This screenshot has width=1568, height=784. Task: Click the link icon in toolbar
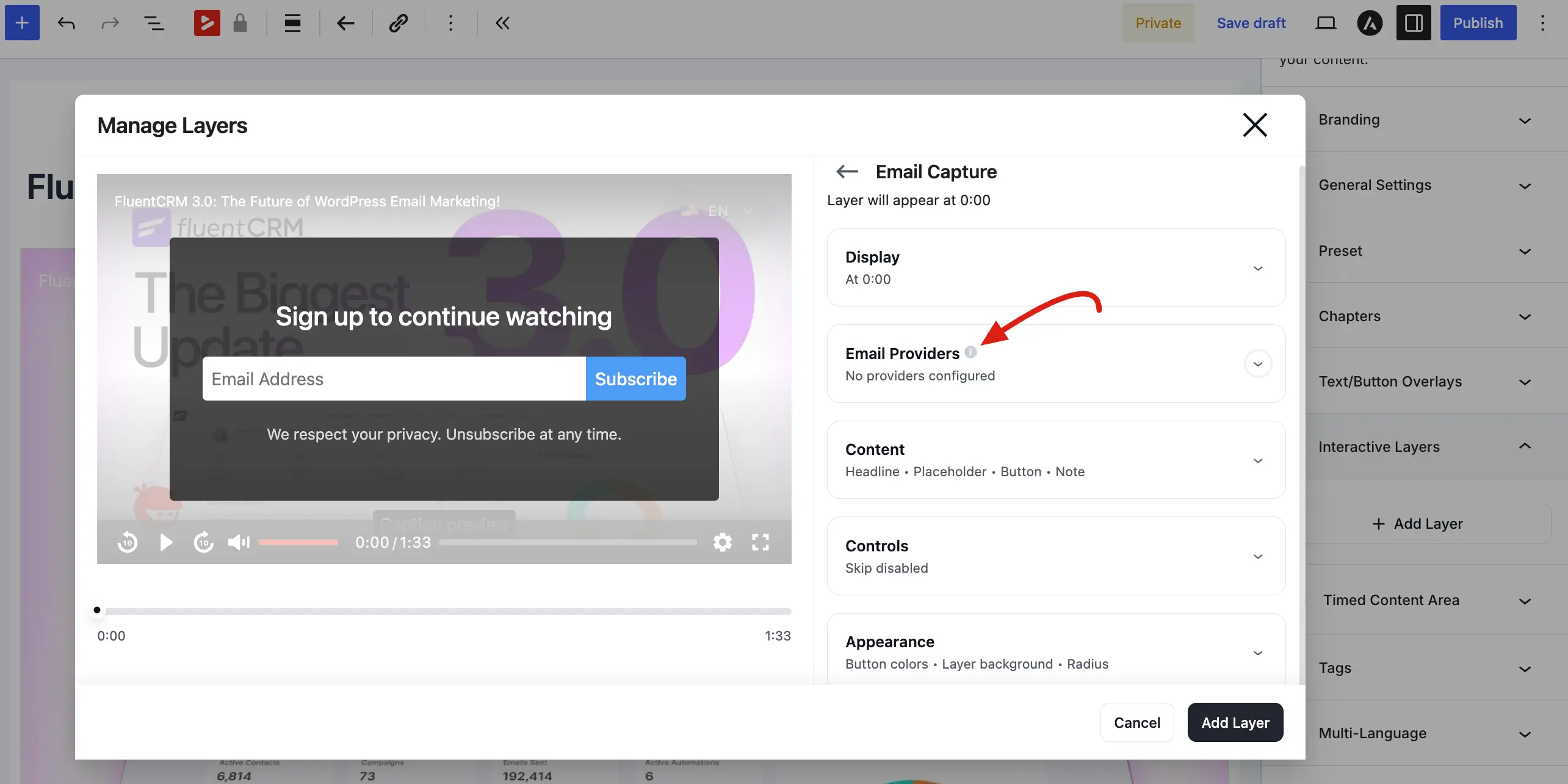pos(399,23)
